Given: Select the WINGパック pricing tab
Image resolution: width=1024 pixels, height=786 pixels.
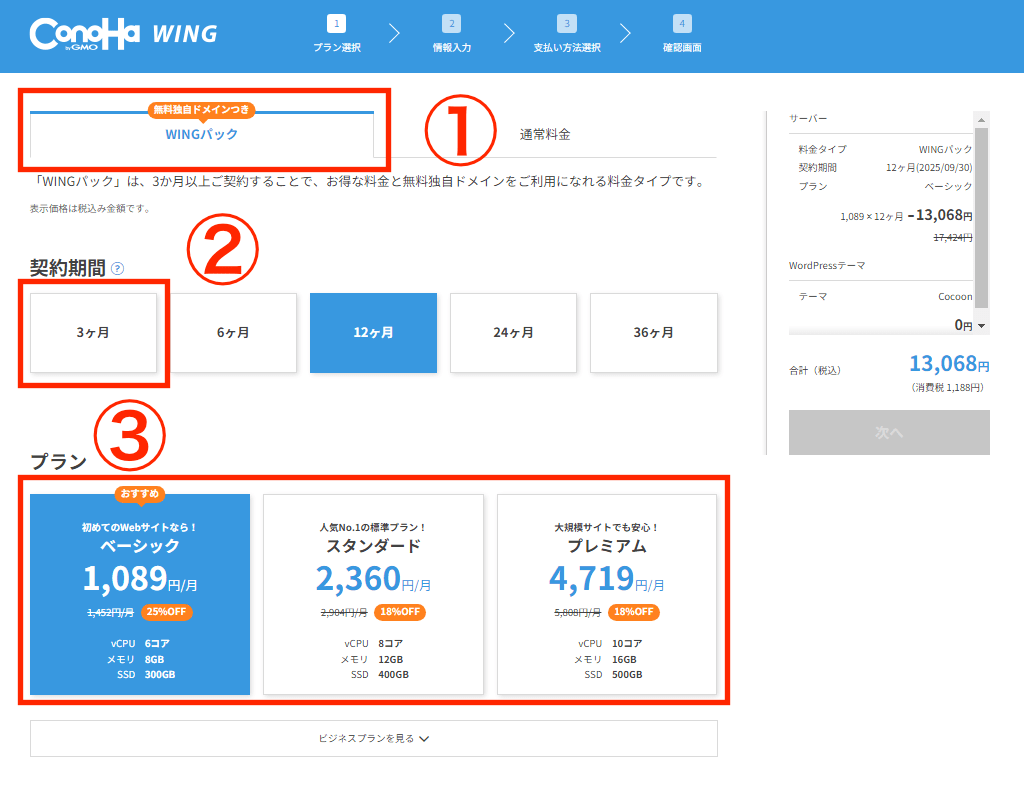Looking at the screenshot, I should [x=202, y=134].
